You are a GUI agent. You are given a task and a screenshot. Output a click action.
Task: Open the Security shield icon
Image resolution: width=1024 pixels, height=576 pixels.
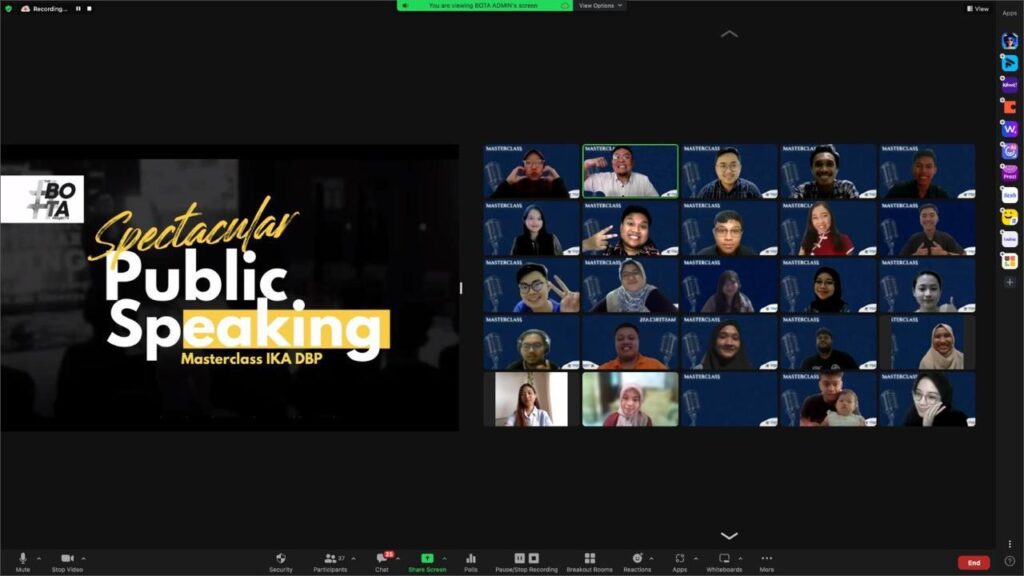point(281,559)
